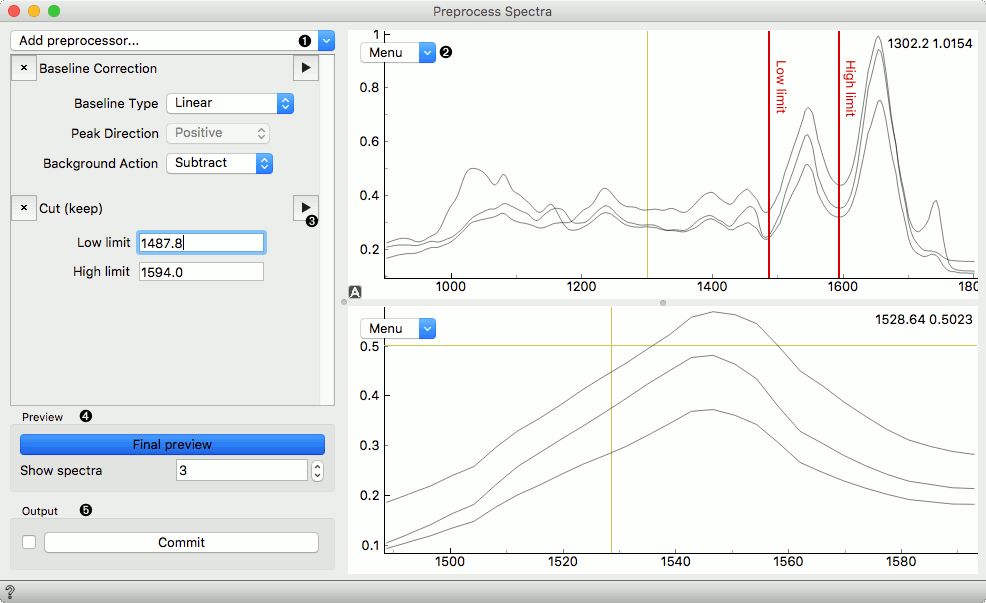Open the bottom plot Menu dropdown

click(x=397, y=329)
